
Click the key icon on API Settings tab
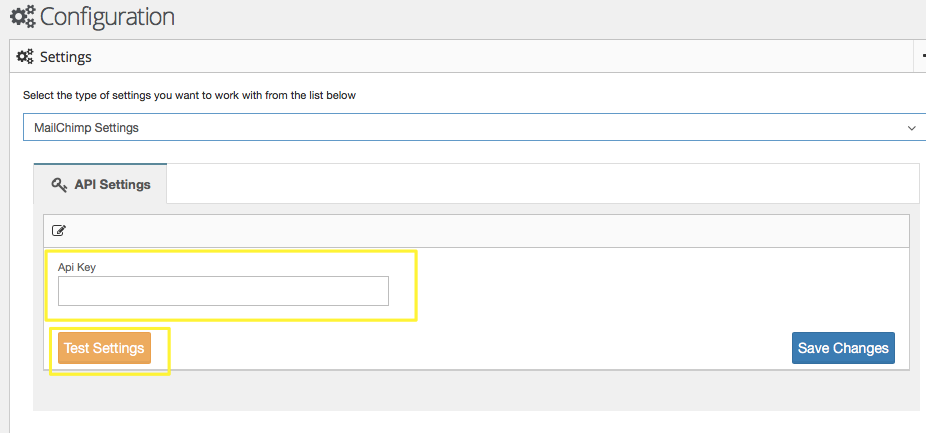click(58, 184)
